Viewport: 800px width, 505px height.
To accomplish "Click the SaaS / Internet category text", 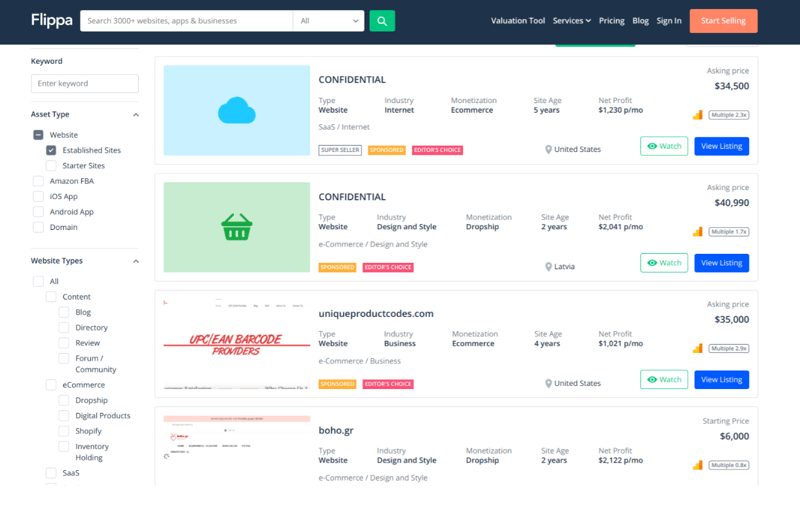I will [x=344, y=127].
